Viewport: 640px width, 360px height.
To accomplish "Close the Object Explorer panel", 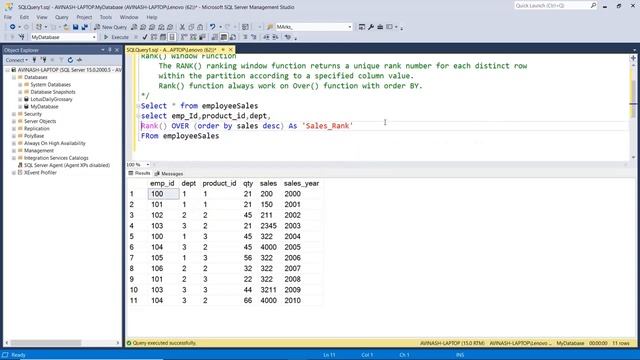I will [x=117, y=50].
